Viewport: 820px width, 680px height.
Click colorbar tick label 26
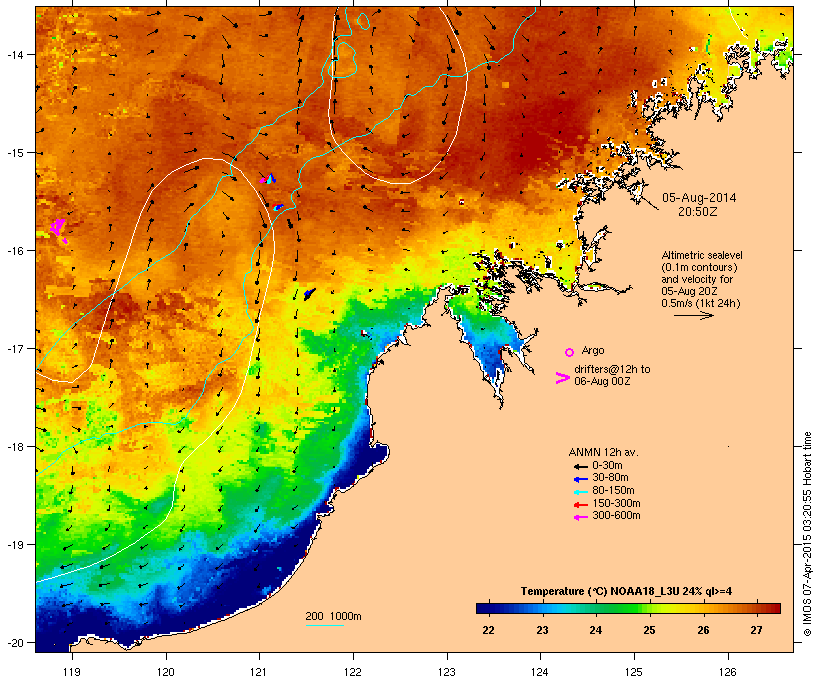pos(703,630)
